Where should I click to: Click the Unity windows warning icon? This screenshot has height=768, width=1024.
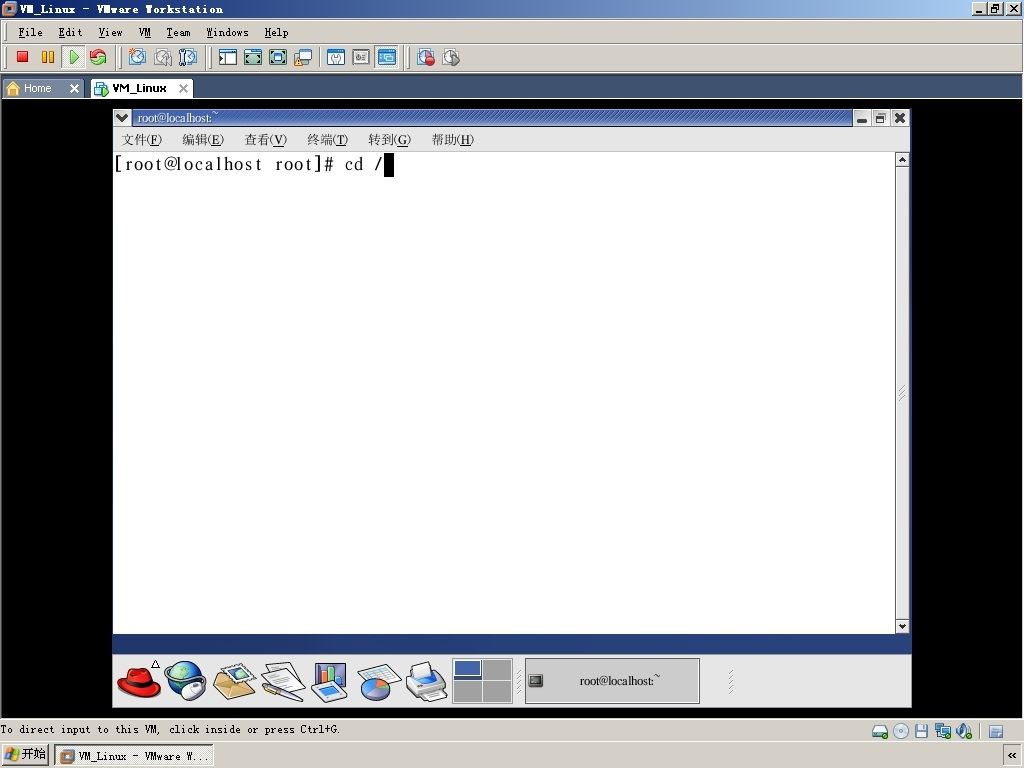(x=302, y=57)
